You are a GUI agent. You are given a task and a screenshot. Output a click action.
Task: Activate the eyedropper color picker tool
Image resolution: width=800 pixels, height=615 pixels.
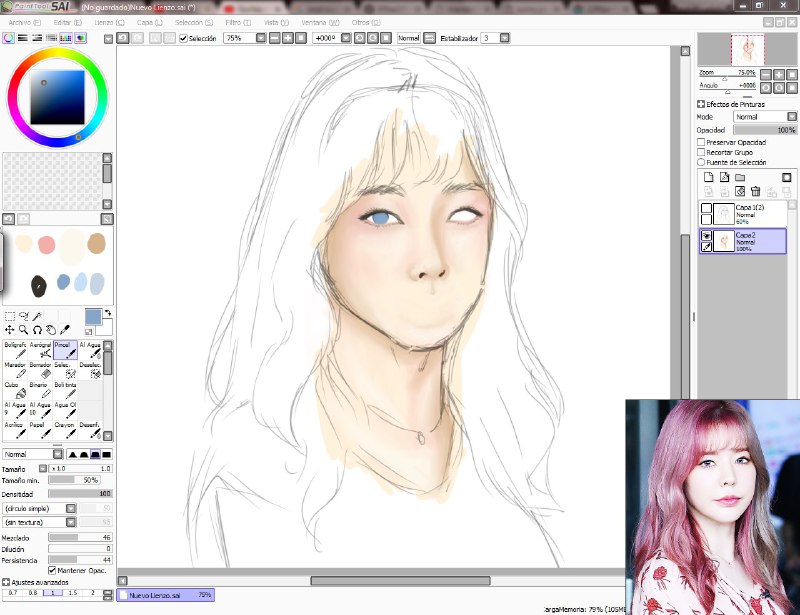click(x=64, y=329)
